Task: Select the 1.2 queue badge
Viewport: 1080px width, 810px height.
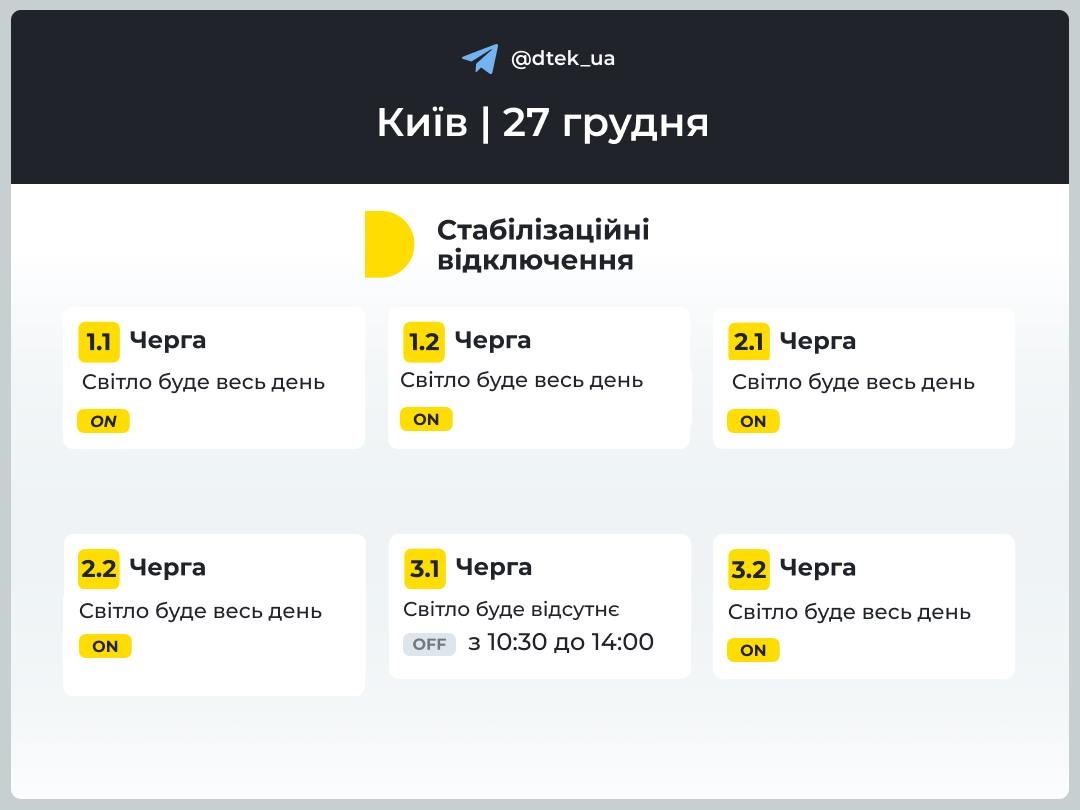Action: point(424,342)
